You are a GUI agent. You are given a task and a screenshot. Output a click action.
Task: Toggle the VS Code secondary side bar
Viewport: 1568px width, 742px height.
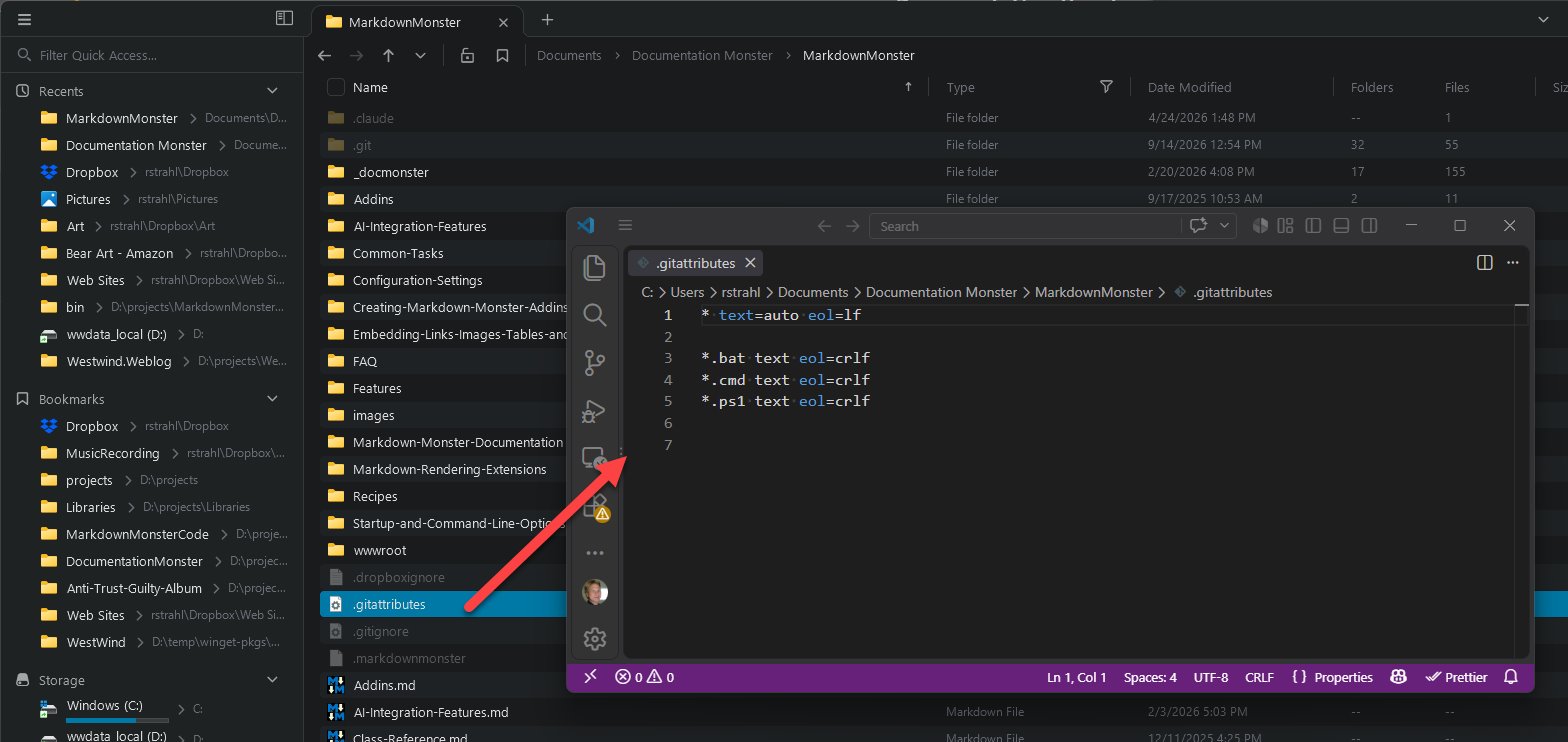(1370, 226)
